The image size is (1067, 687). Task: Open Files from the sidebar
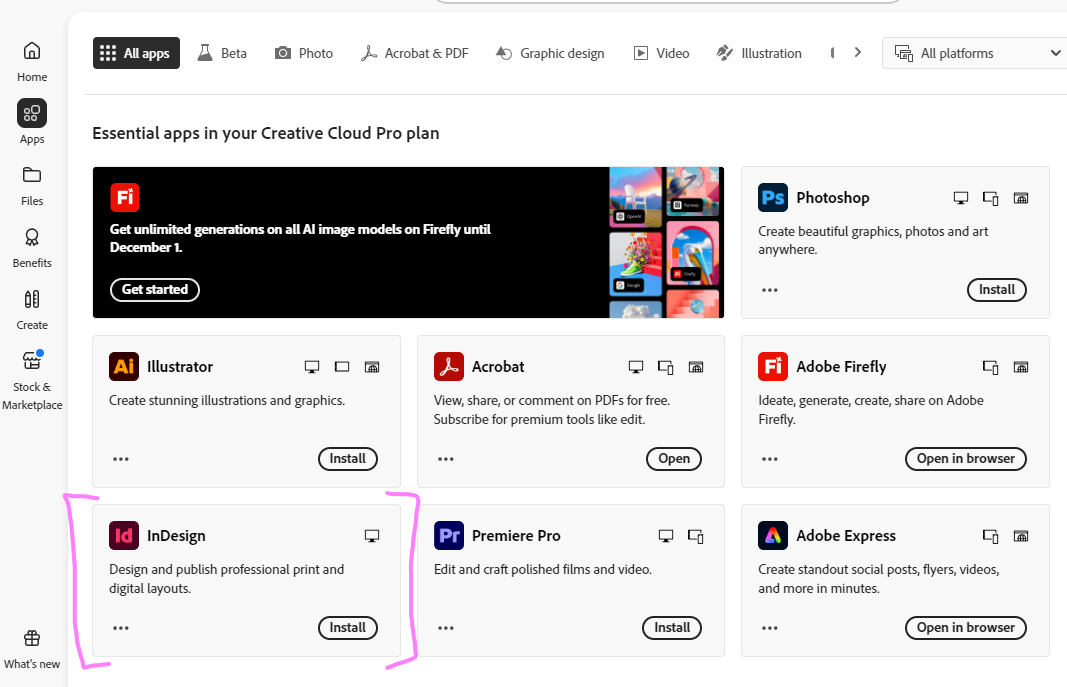[x=32, y=186]
